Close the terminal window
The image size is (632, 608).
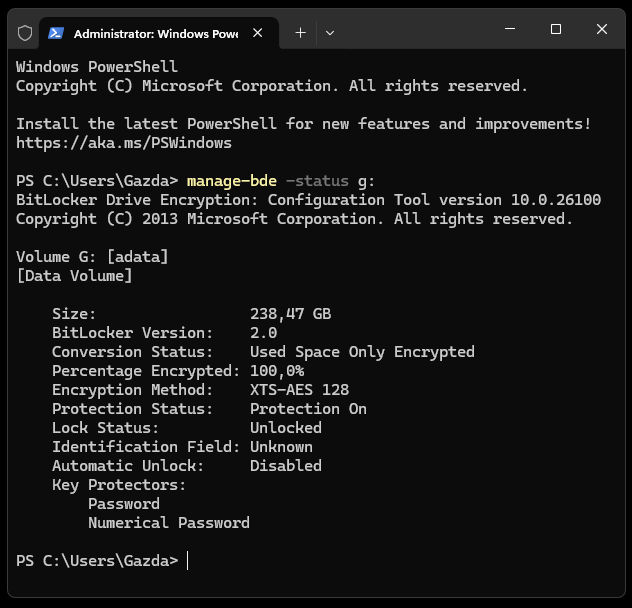602,29
